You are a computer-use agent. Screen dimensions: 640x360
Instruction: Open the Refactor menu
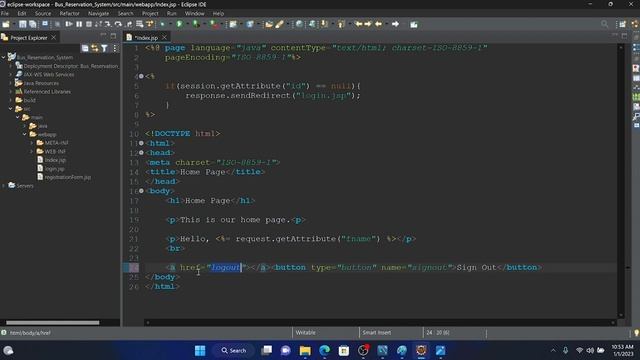coord(69,13)
